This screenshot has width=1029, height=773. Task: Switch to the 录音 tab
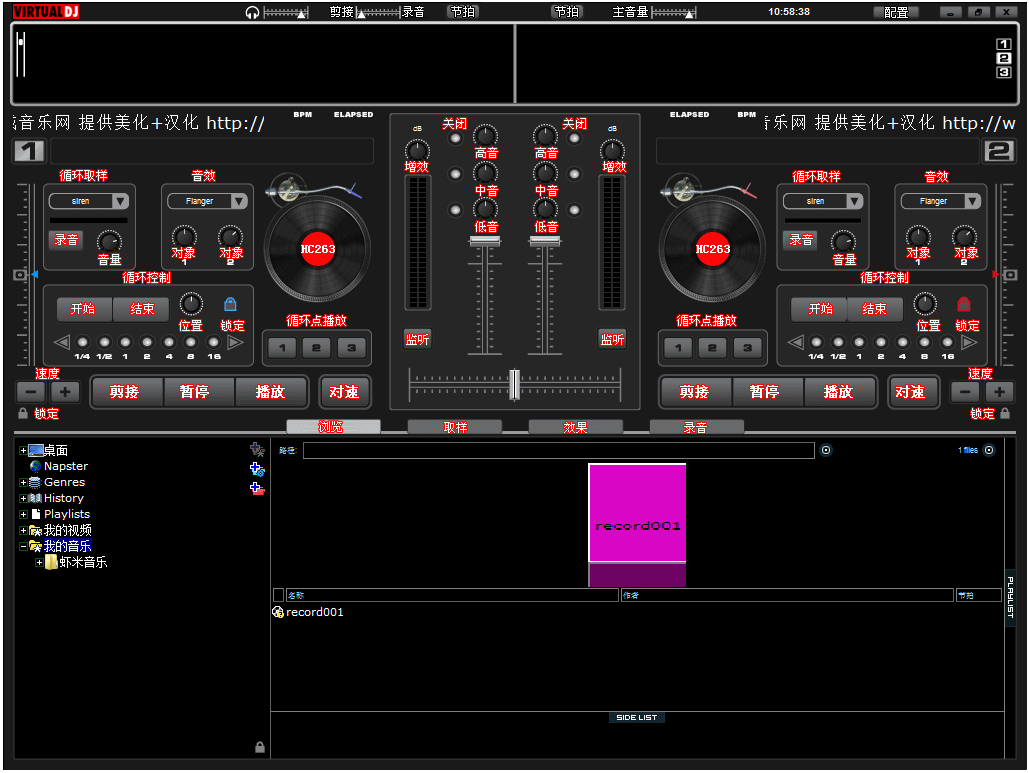[x=696, y=427]
